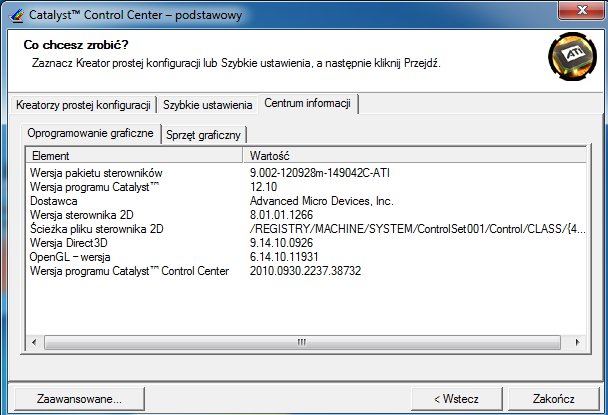This screenshot has height=415, width=608.
Task: Select the Centrum informacji tab
Action: (x=307, y=104)
